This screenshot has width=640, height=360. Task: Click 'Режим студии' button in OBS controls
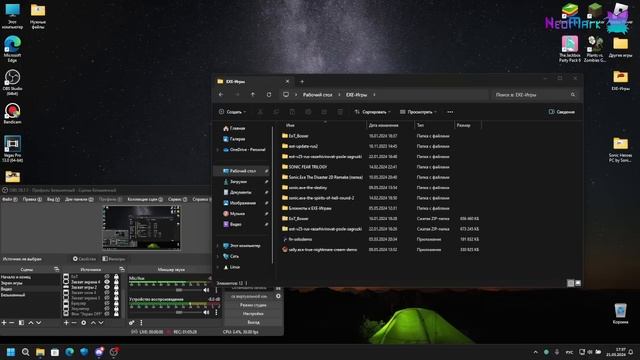click(253, 305)
